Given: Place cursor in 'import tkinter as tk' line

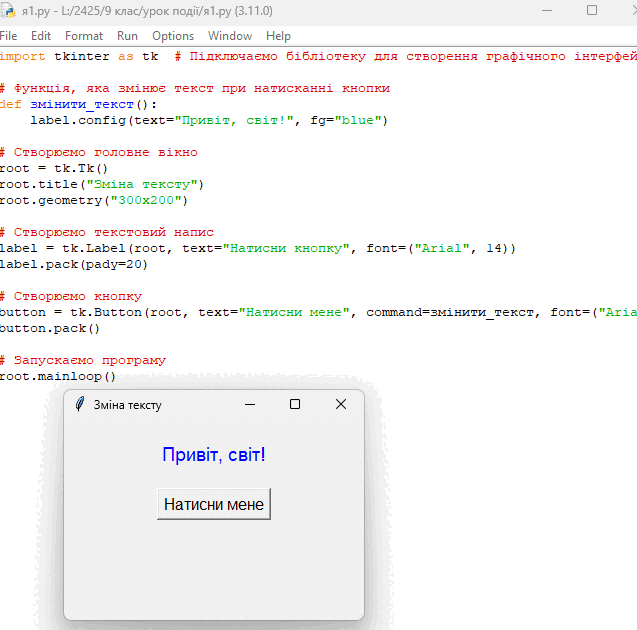Looking at the screenshot, I should tap(79, 56).
